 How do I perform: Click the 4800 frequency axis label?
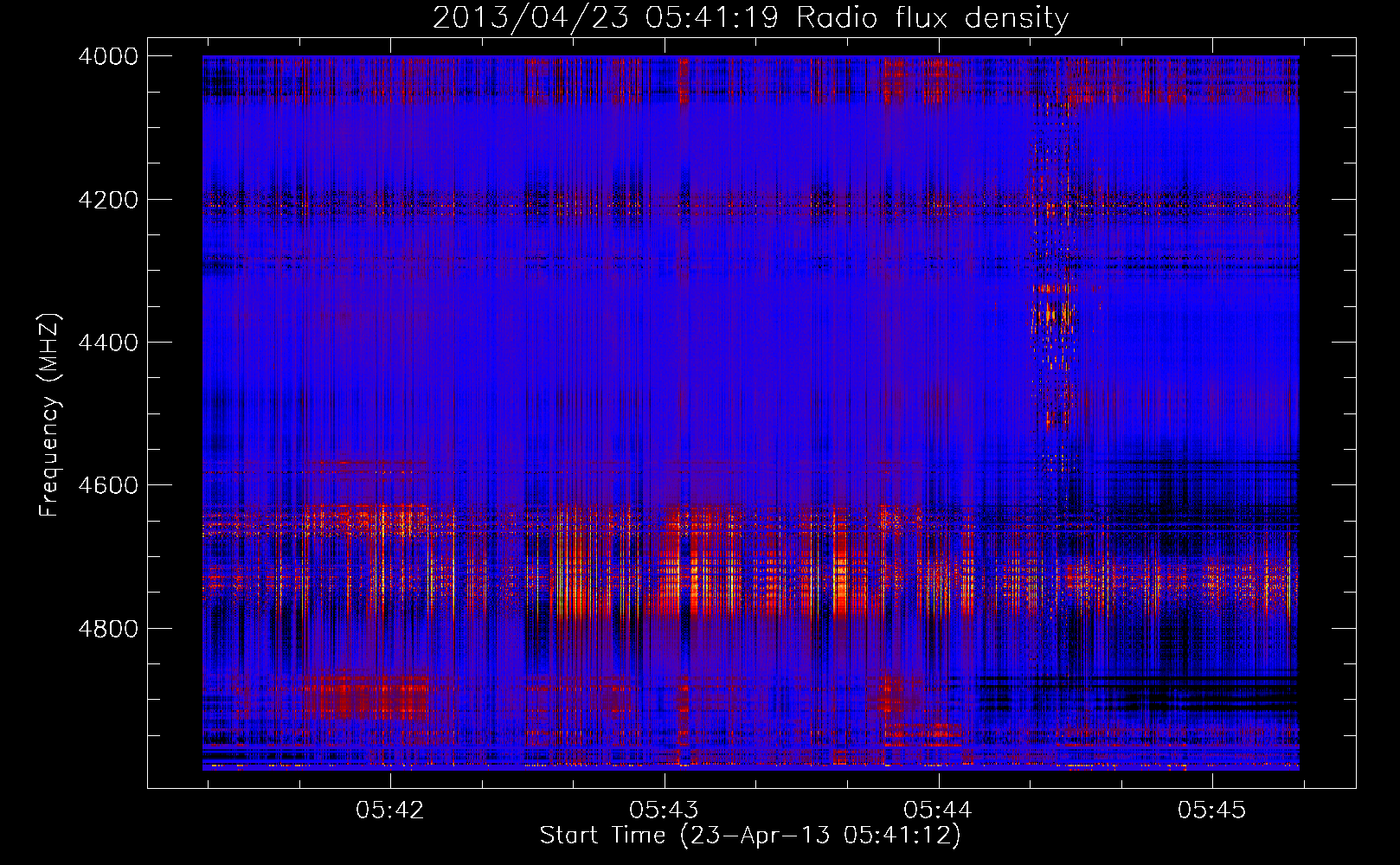[x=107, y=629]
